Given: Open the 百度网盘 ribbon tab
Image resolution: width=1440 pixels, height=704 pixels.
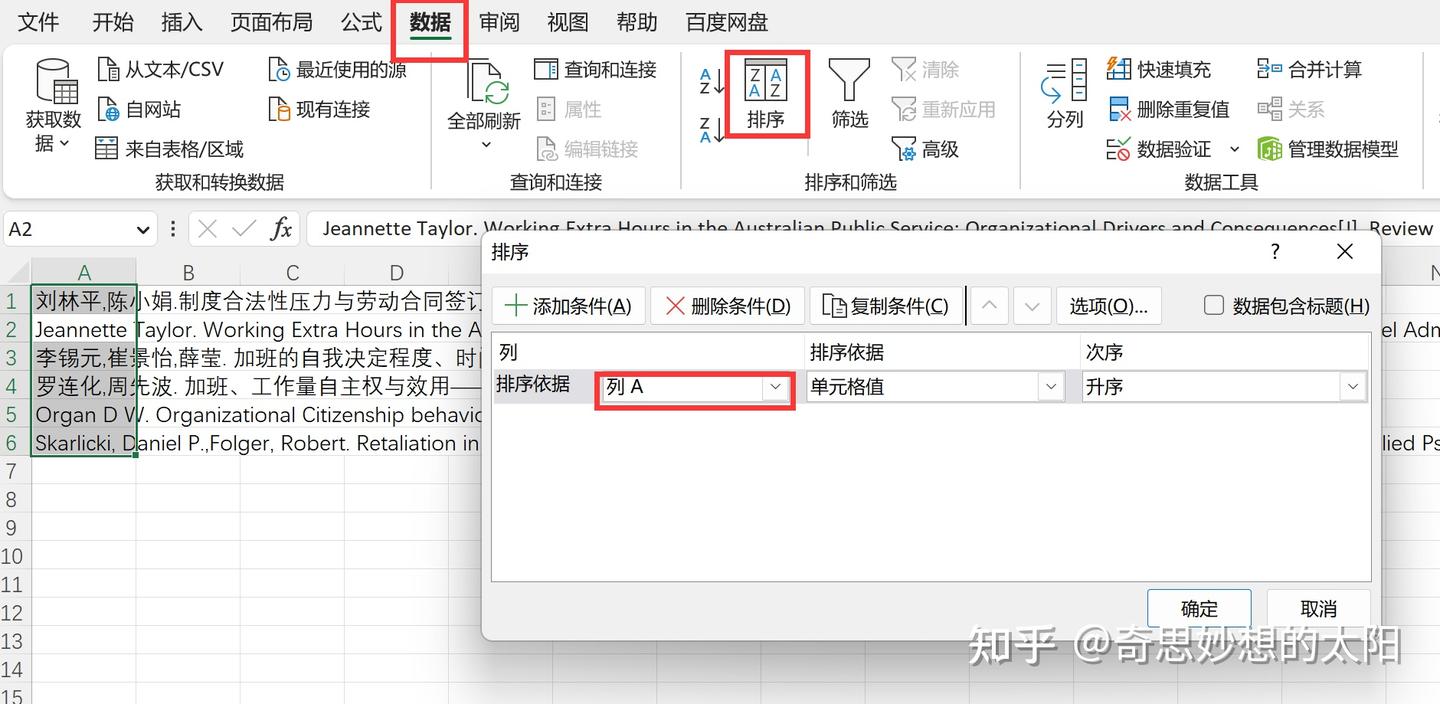Looking at the screenshot, I should (726, 21).
